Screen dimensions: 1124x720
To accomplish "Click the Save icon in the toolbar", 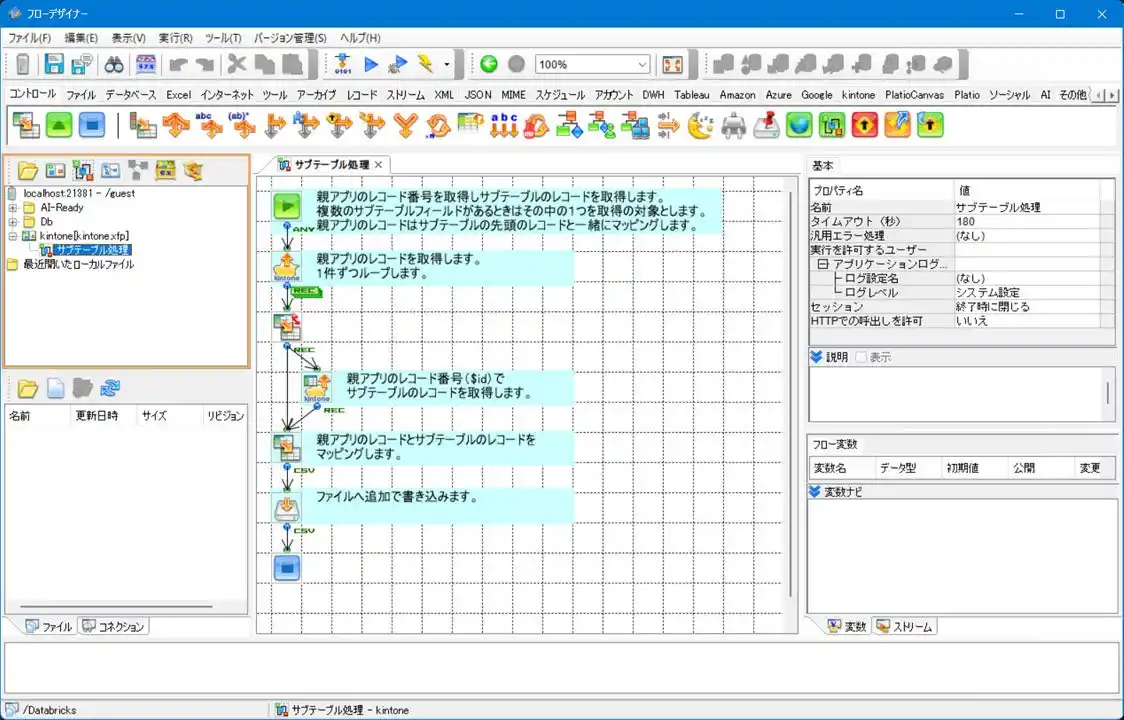I will click(54, 65).
